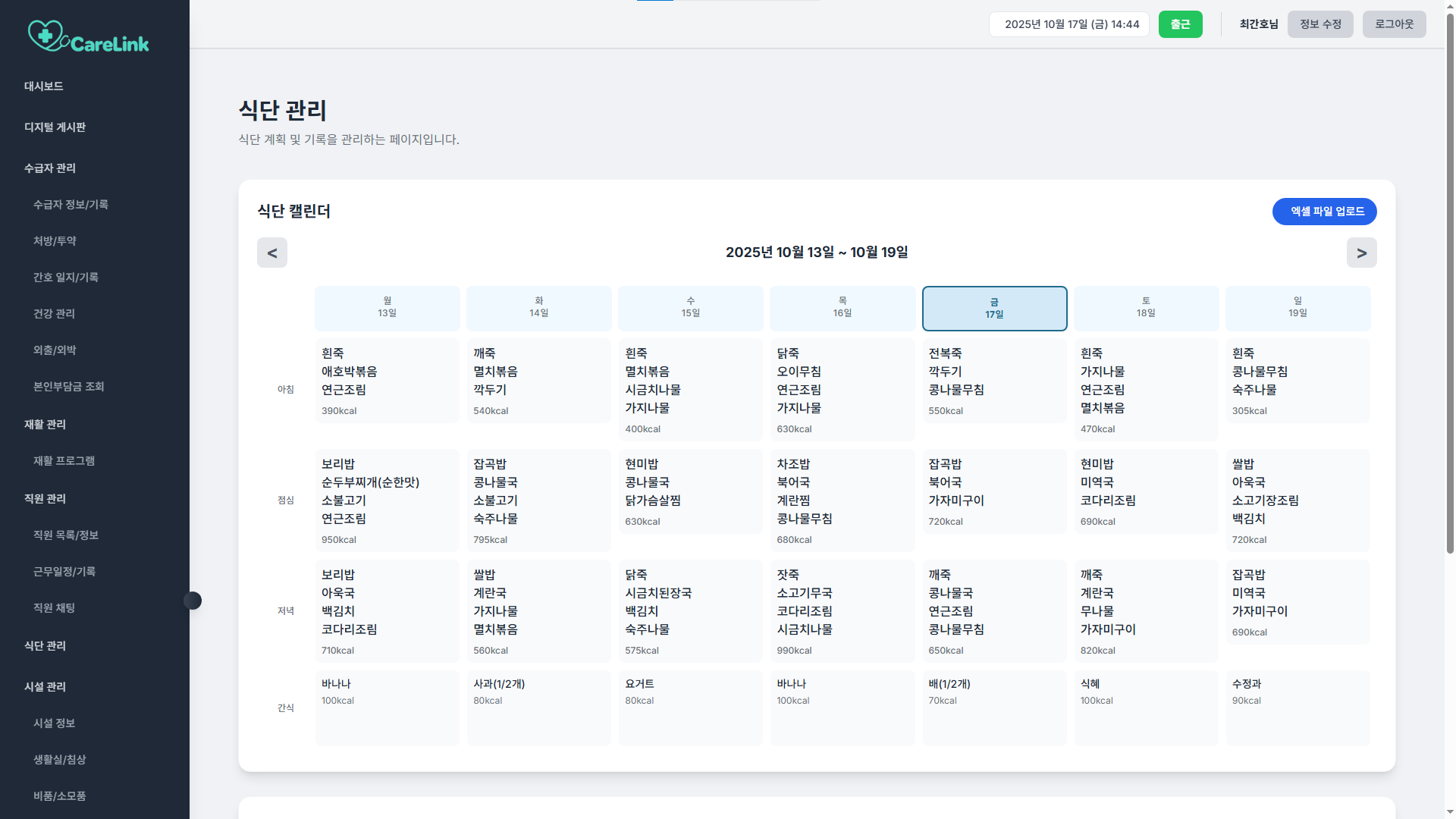Click the 아침 row label
Viewport: 1456px width, 819px height.
285,389
